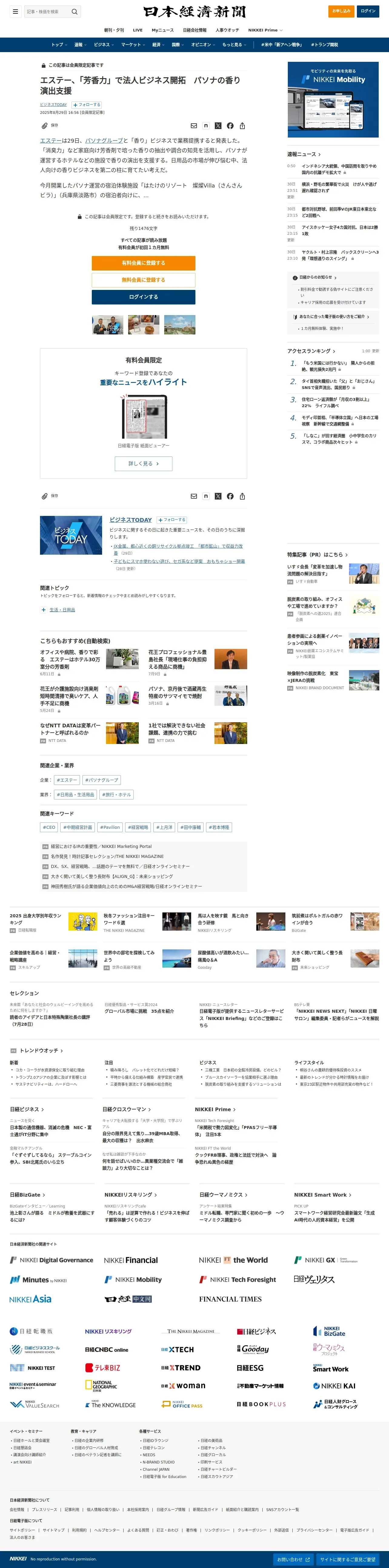The image size is (389, 1568).
Task: Click the orange 有料会員に登録する button
Action: (x=144, y=263)
